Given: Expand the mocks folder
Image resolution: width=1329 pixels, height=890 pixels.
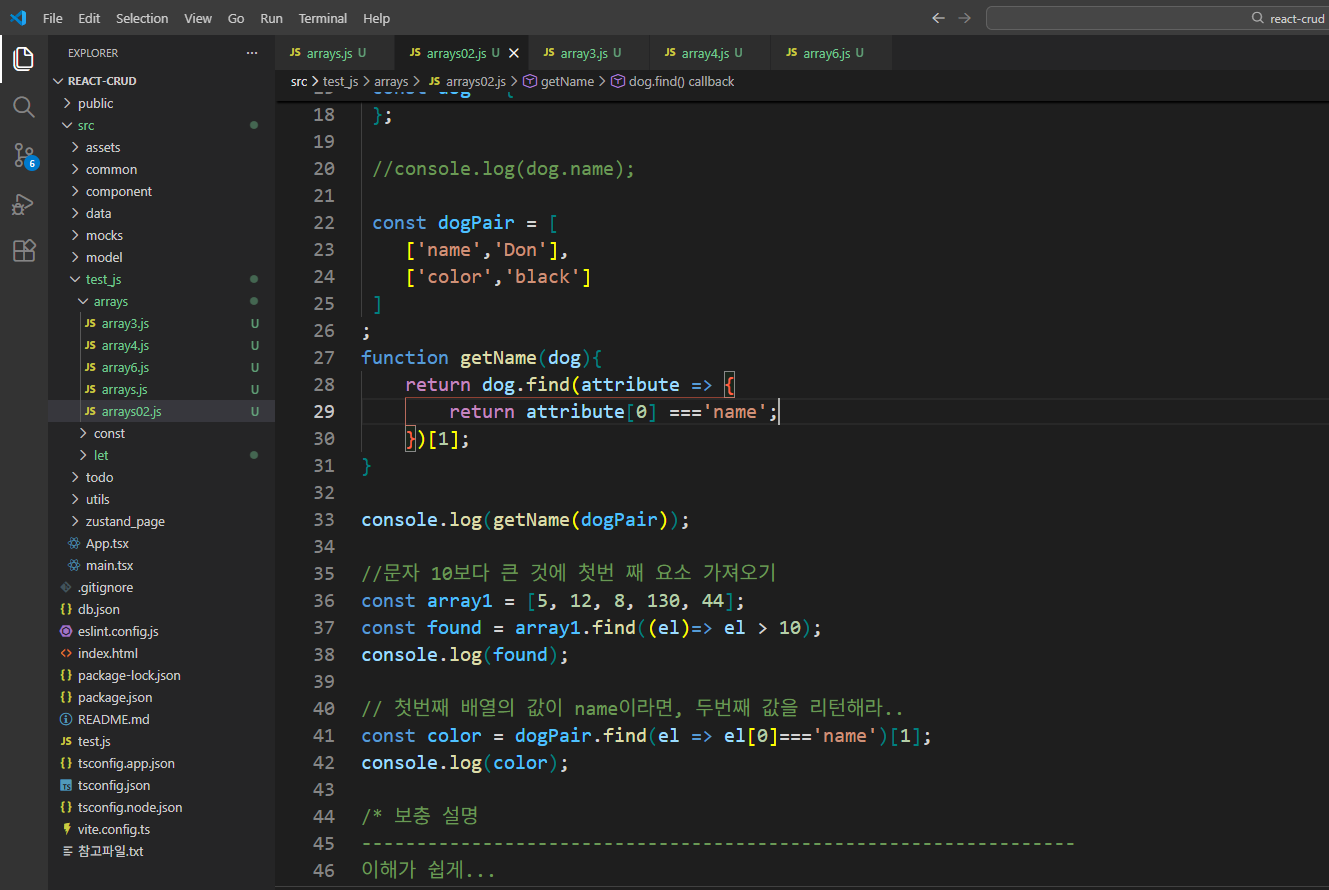Looking at the screenshot, I should coord(75,235).
